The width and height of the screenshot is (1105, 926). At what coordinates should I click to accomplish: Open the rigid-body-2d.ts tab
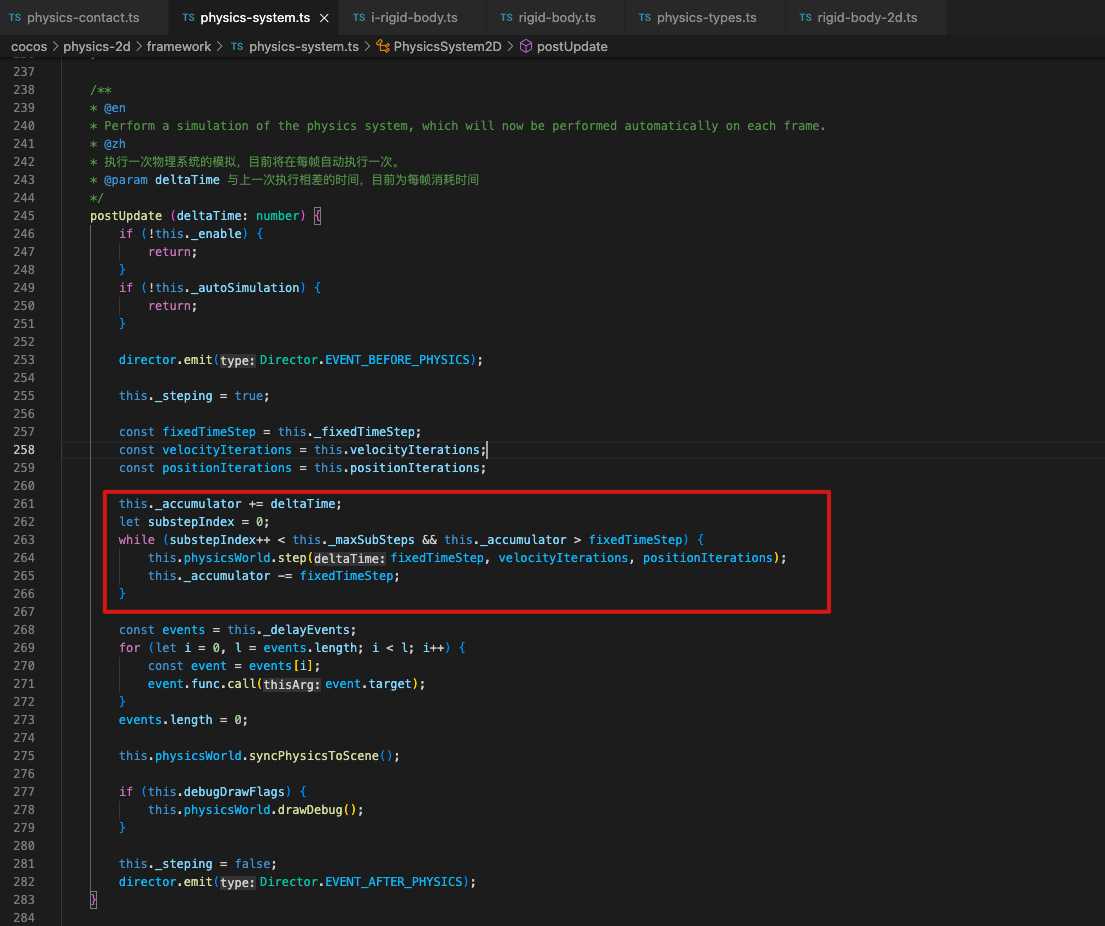[867, 18]
